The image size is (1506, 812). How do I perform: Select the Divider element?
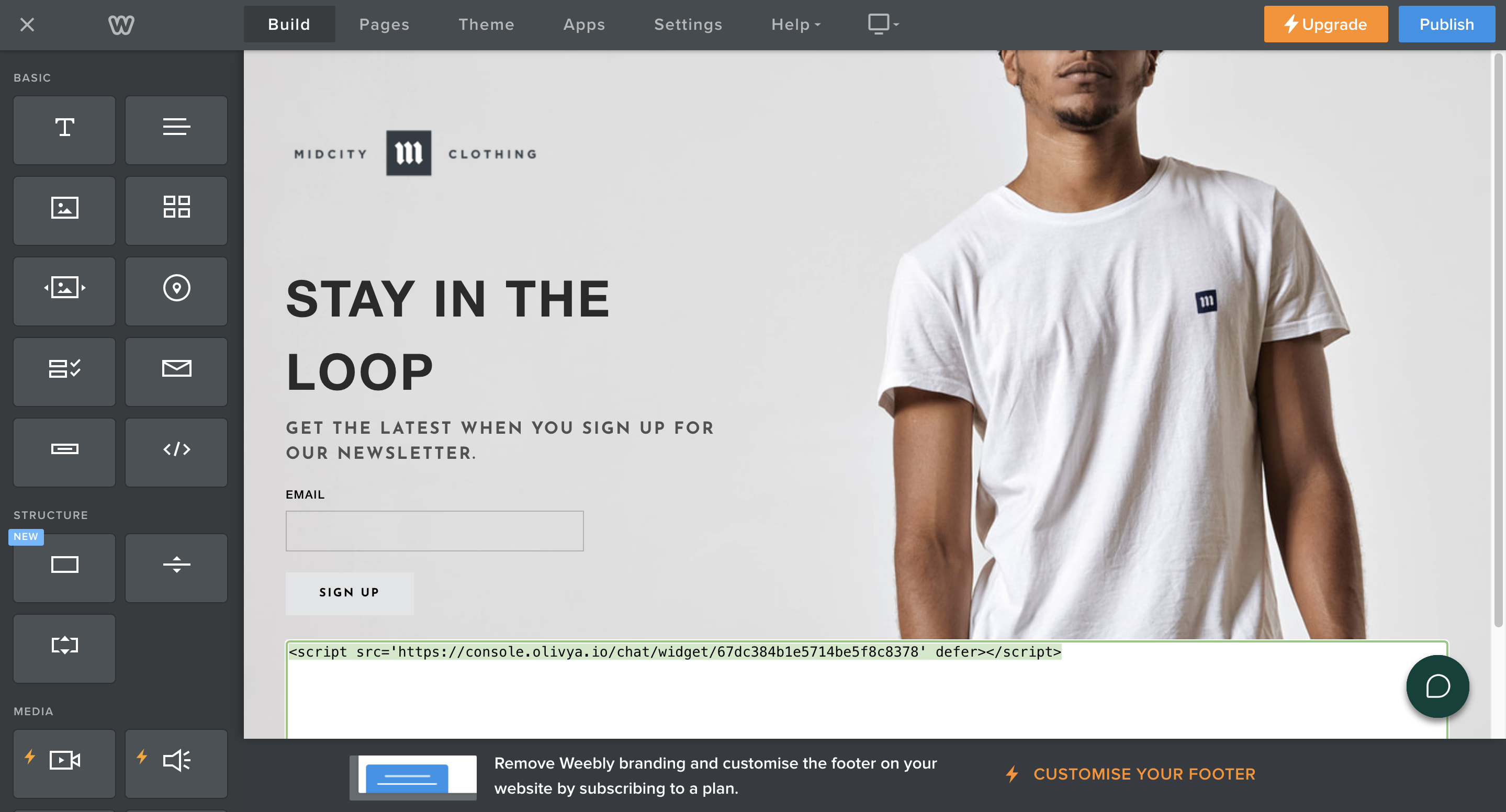(x=176, y=568)
